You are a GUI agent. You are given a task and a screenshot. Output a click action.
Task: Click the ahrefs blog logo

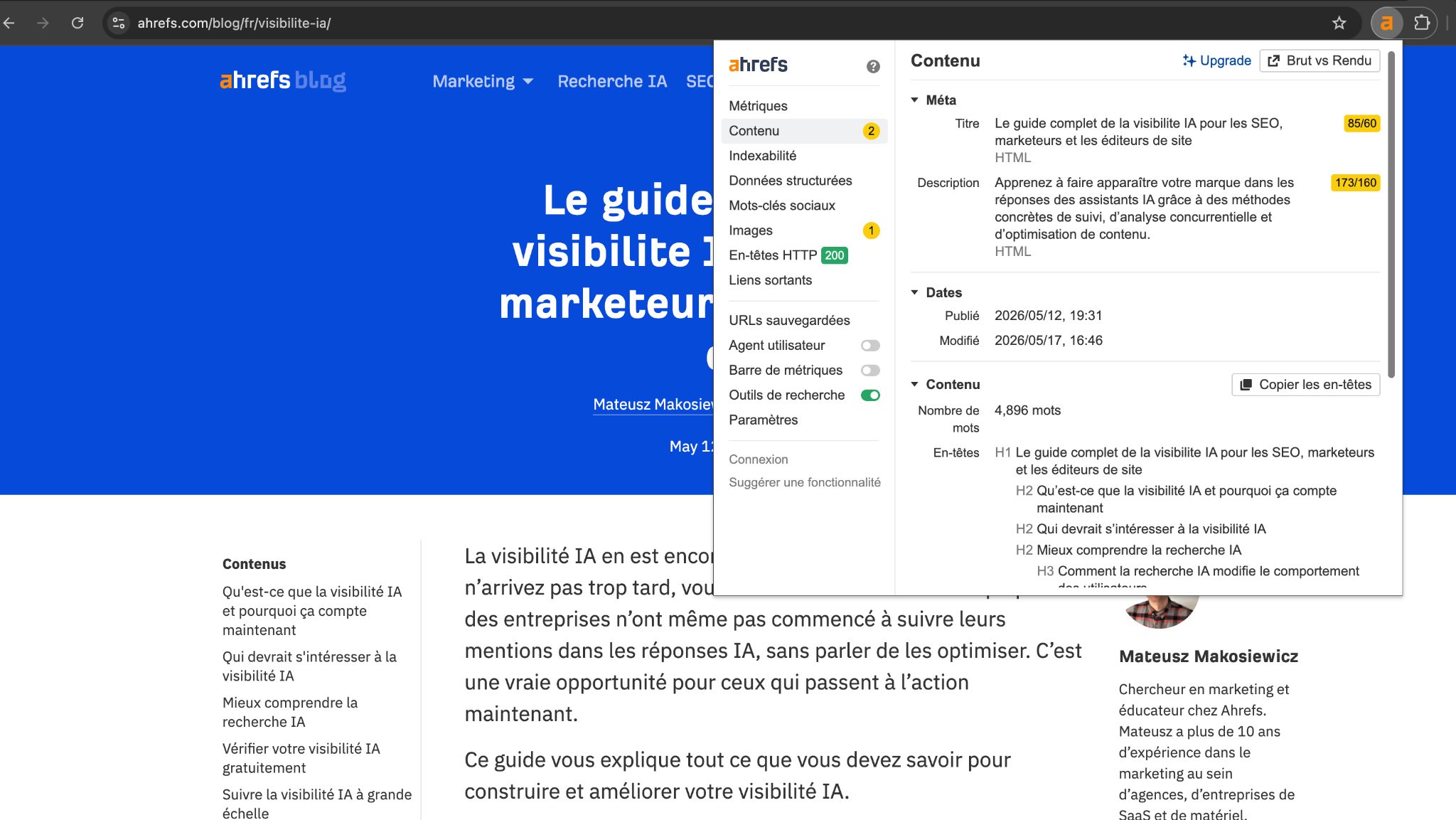tap(283, 80)
